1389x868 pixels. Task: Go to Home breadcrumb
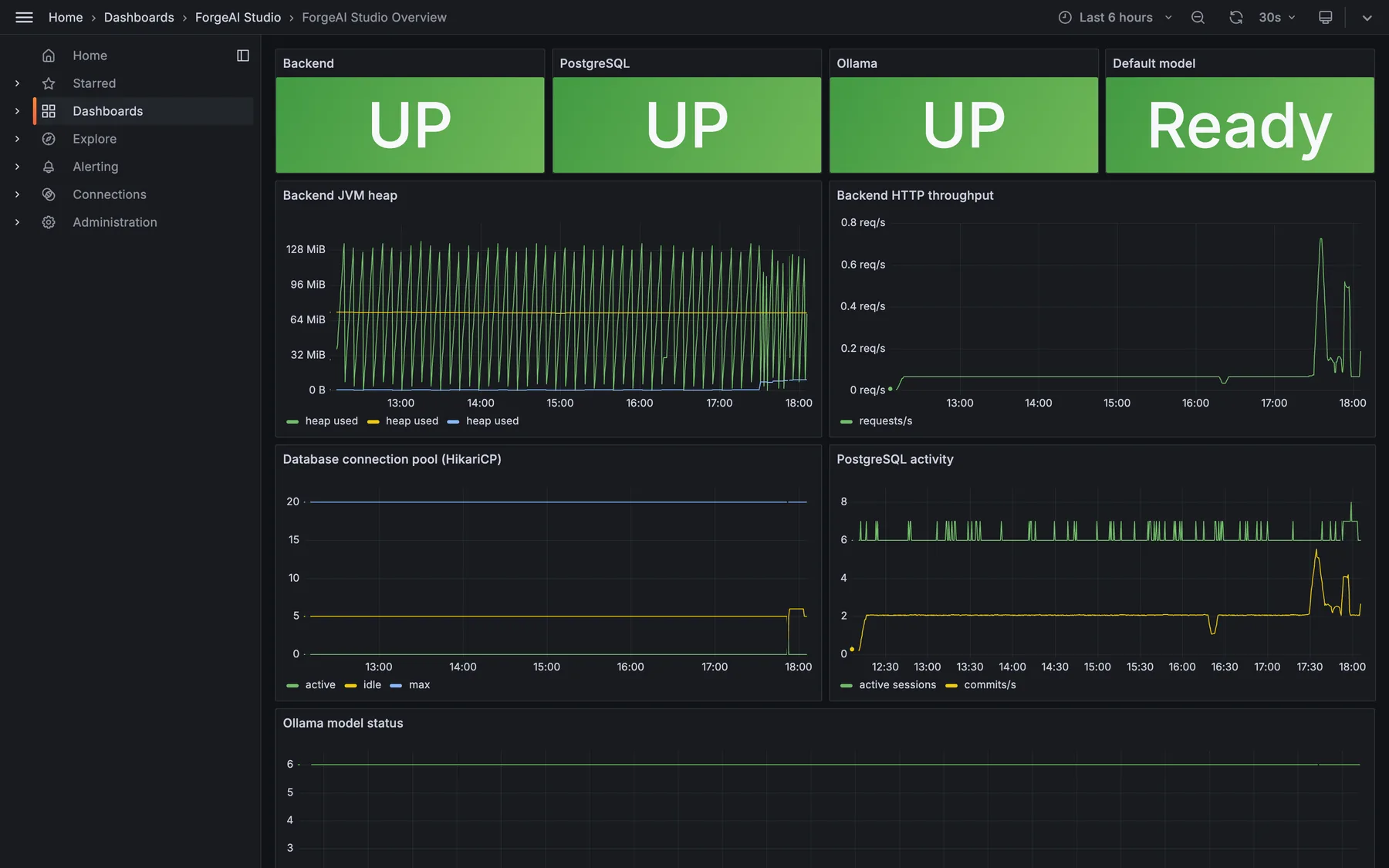[x=66, y=17]
